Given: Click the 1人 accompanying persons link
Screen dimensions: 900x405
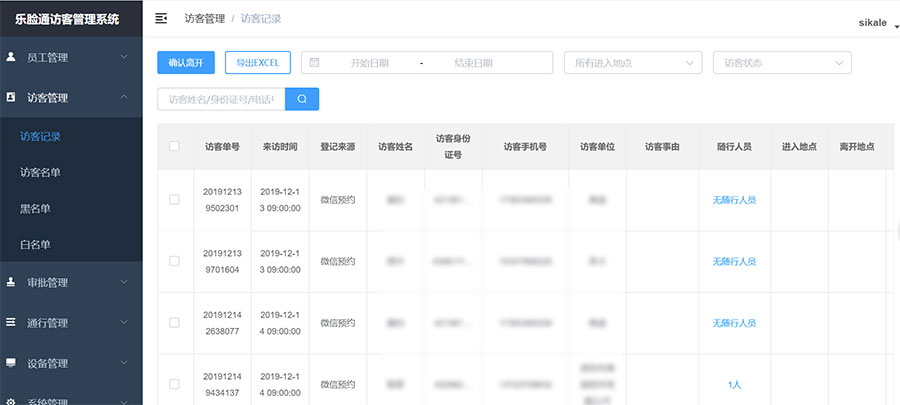Looking at the screenshot, I should click(733, 384).
